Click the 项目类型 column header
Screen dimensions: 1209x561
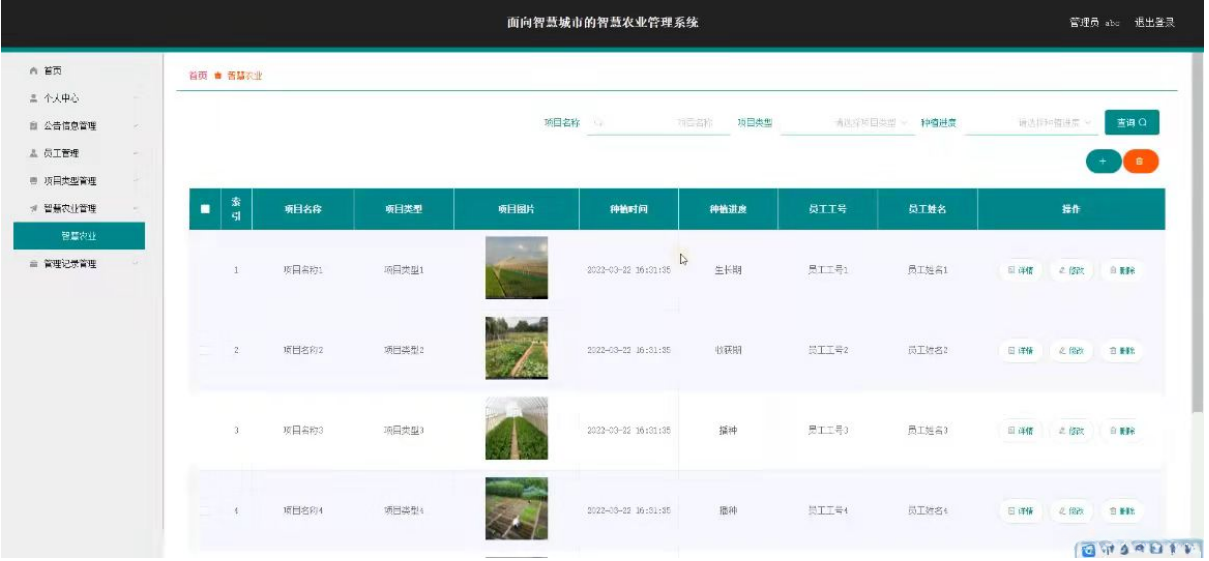(404, 210)
